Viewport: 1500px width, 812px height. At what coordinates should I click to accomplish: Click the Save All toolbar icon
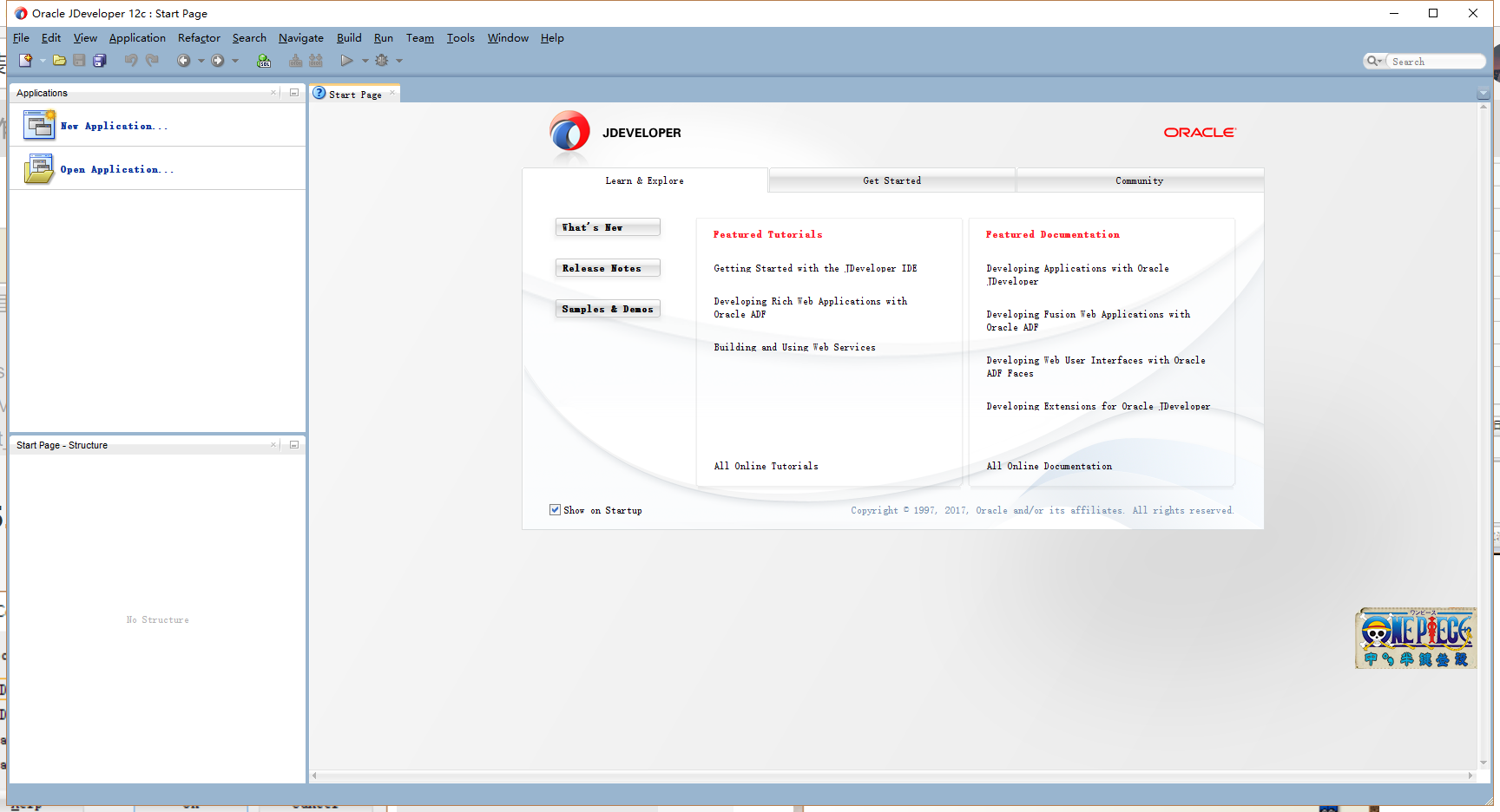click(99, 60)
